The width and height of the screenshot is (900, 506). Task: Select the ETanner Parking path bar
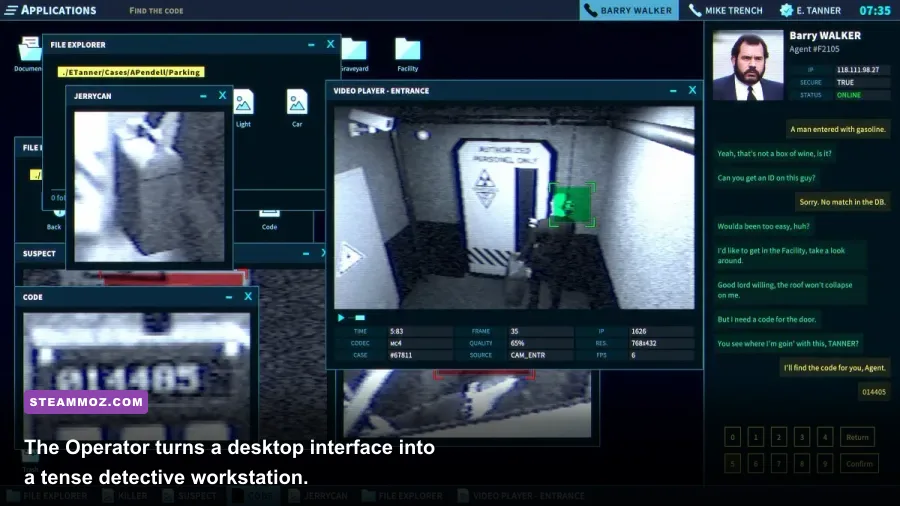tap(131, 72)
